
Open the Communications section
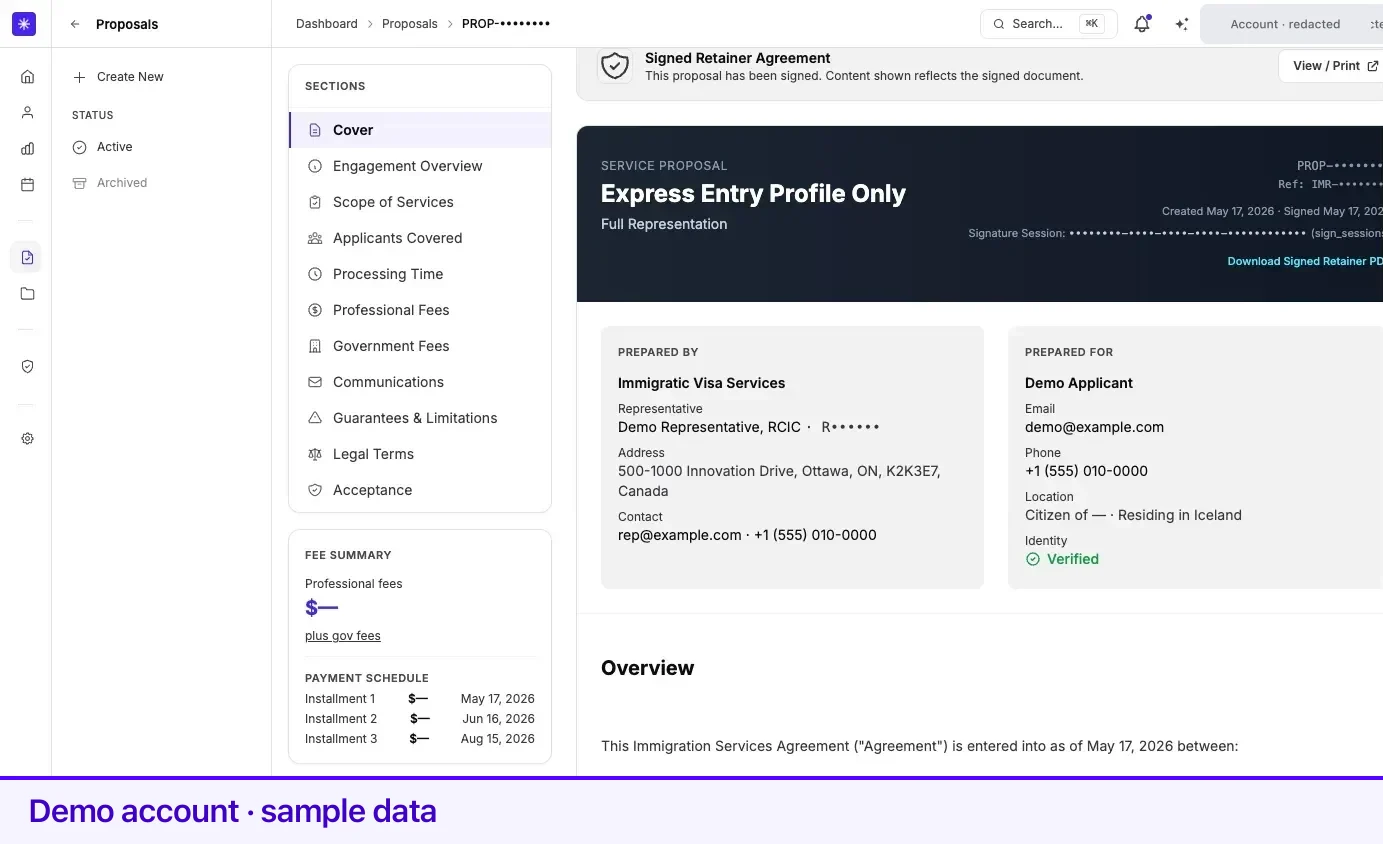(420, 382)
